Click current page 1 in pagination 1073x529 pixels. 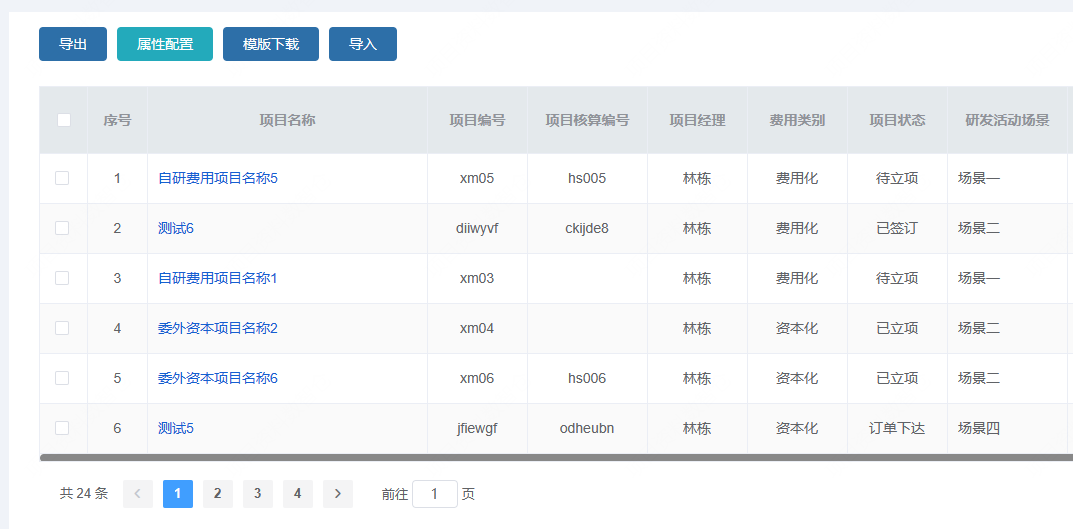[178, 493]
